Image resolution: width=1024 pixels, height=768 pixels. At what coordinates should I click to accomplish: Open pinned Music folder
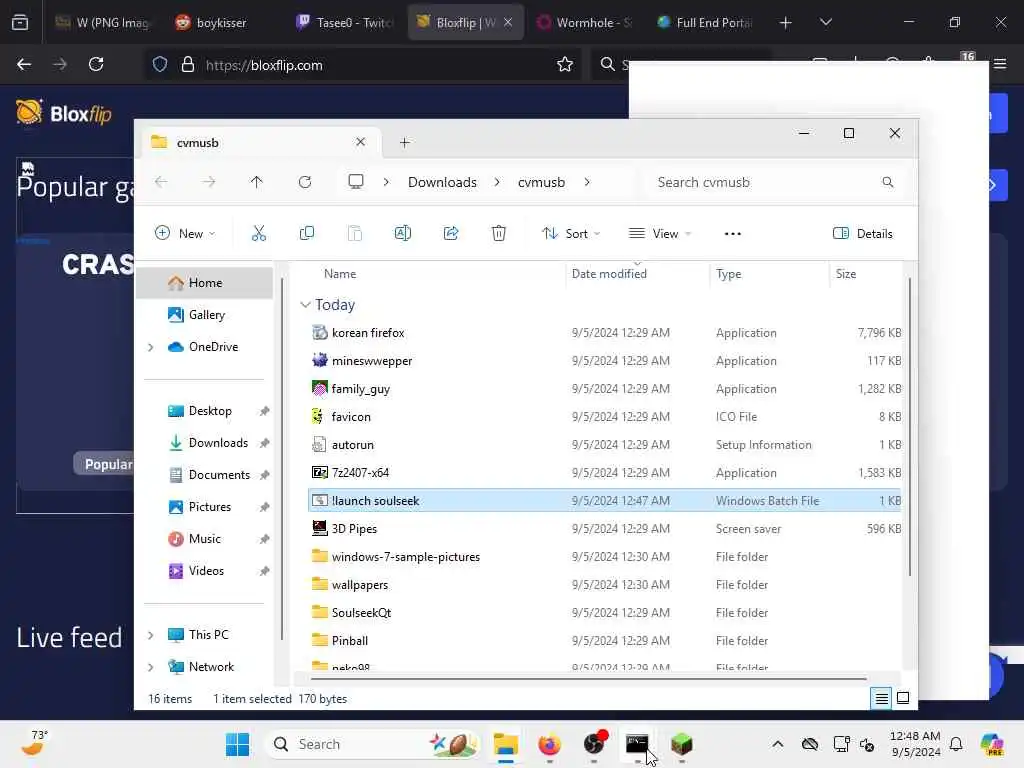click(x=204, y=539)
